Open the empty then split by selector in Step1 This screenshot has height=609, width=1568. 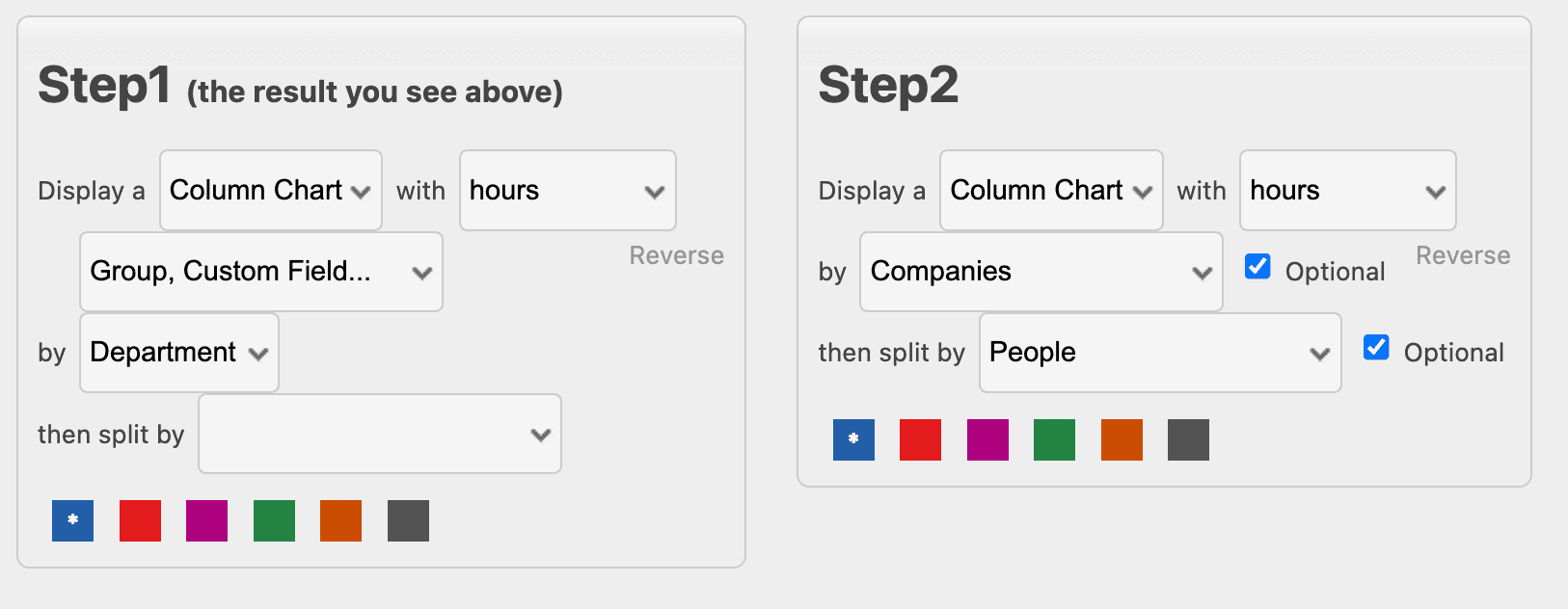point(379,434)
